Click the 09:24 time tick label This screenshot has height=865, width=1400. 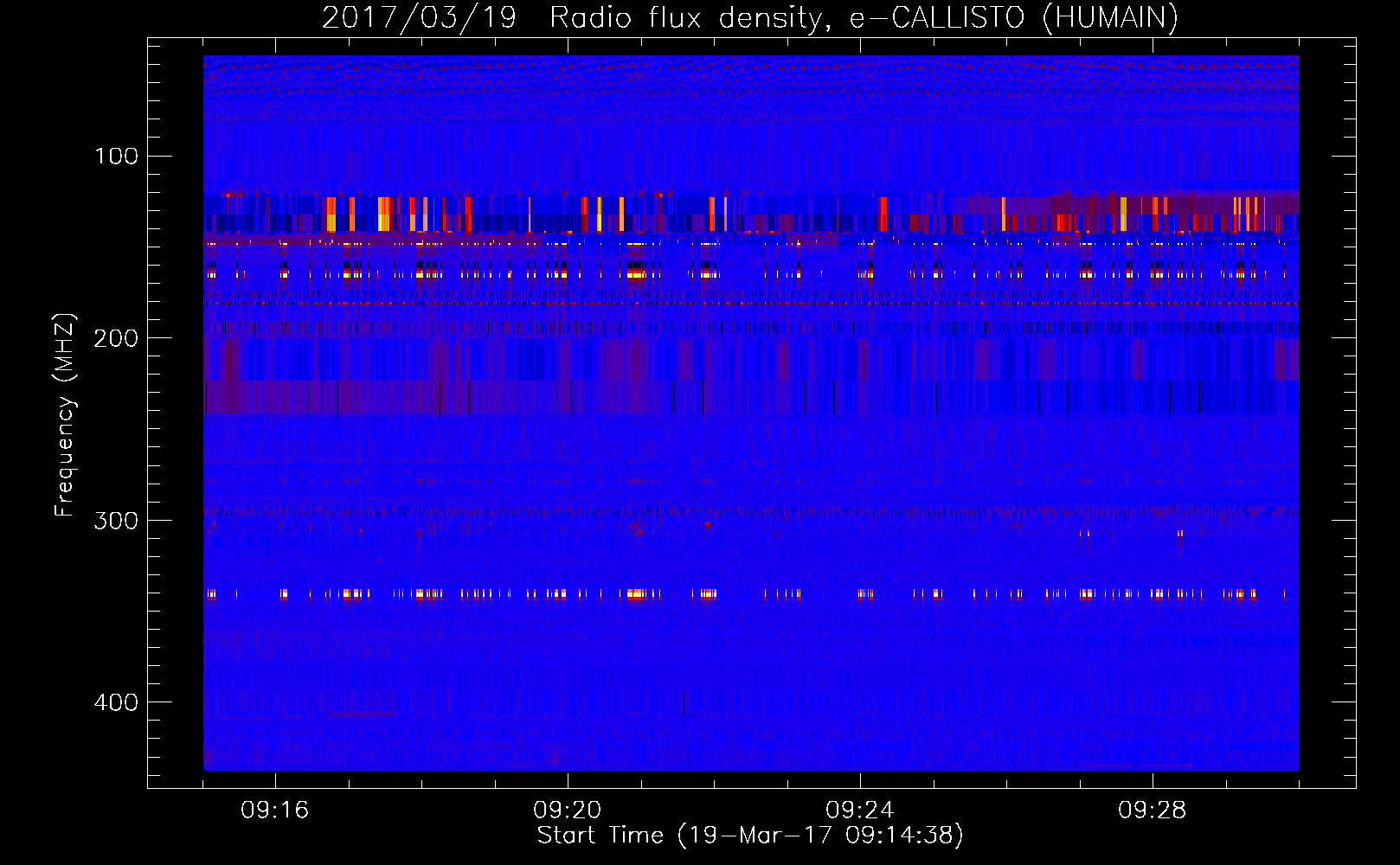pos(860,811)
